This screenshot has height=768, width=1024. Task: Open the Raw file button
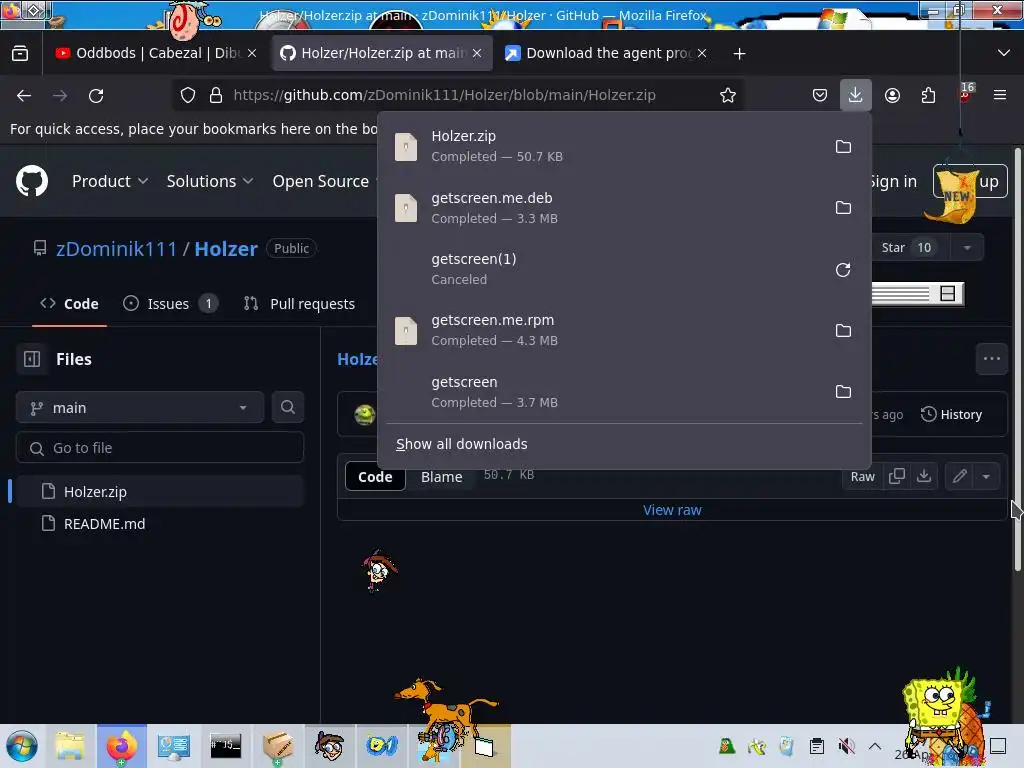[862, 476]
